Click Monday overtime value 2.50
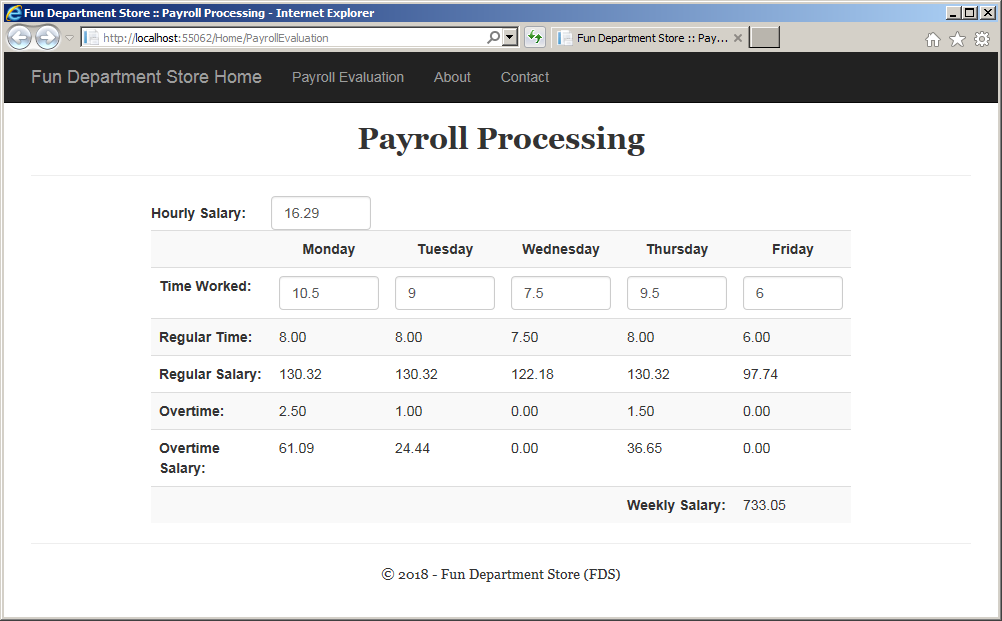The width and height of the screenshot is (1002, 621). click(x=293, y=411)
